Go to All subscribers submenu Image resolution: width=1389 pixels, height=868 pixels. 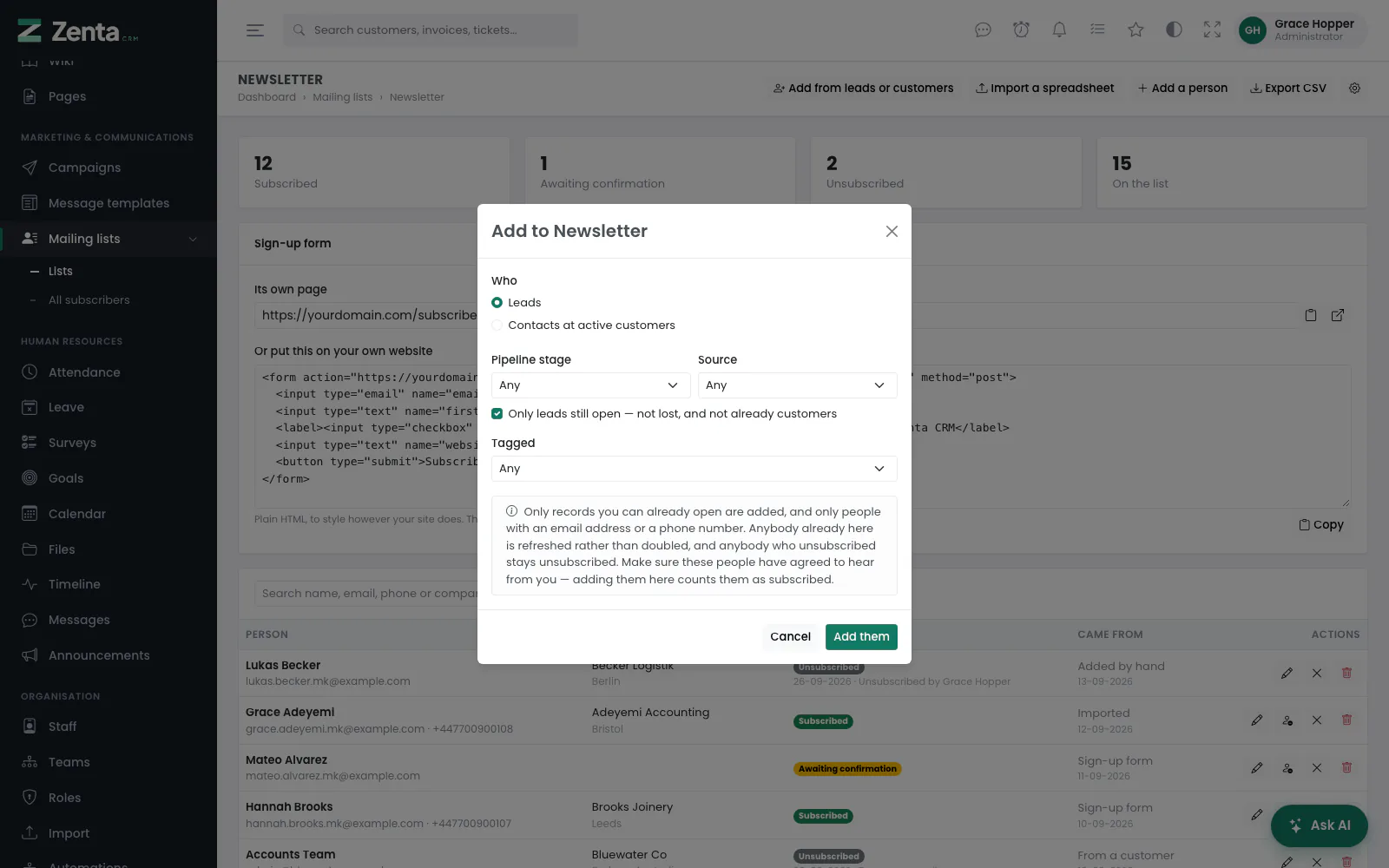[x=89, y=300]
